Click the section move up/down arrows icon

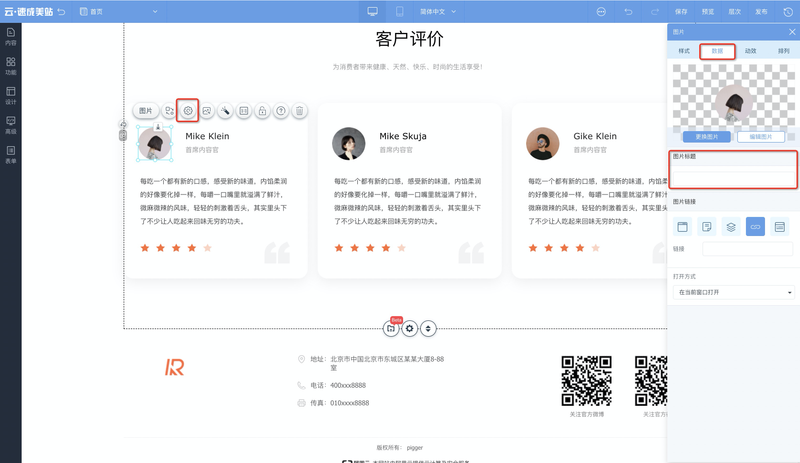point(428,329)
